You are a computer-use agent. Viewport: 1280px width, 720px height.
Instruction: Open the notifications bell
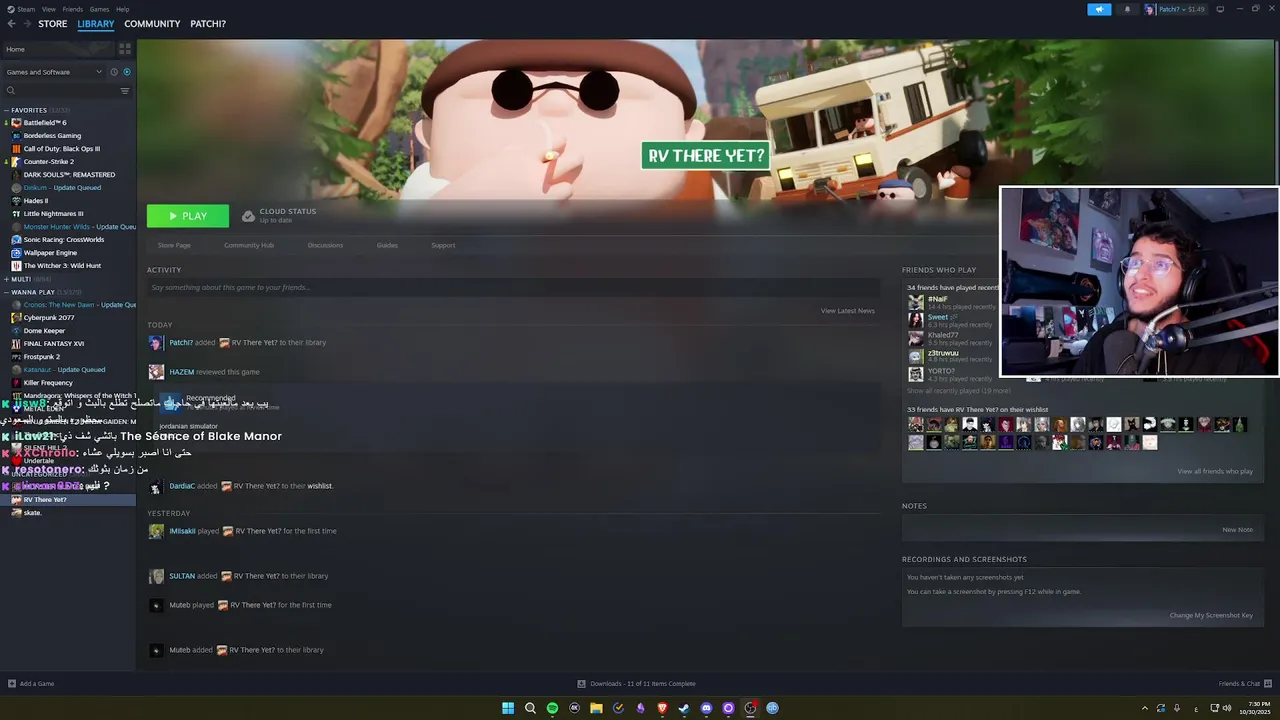click(1127, 9)
